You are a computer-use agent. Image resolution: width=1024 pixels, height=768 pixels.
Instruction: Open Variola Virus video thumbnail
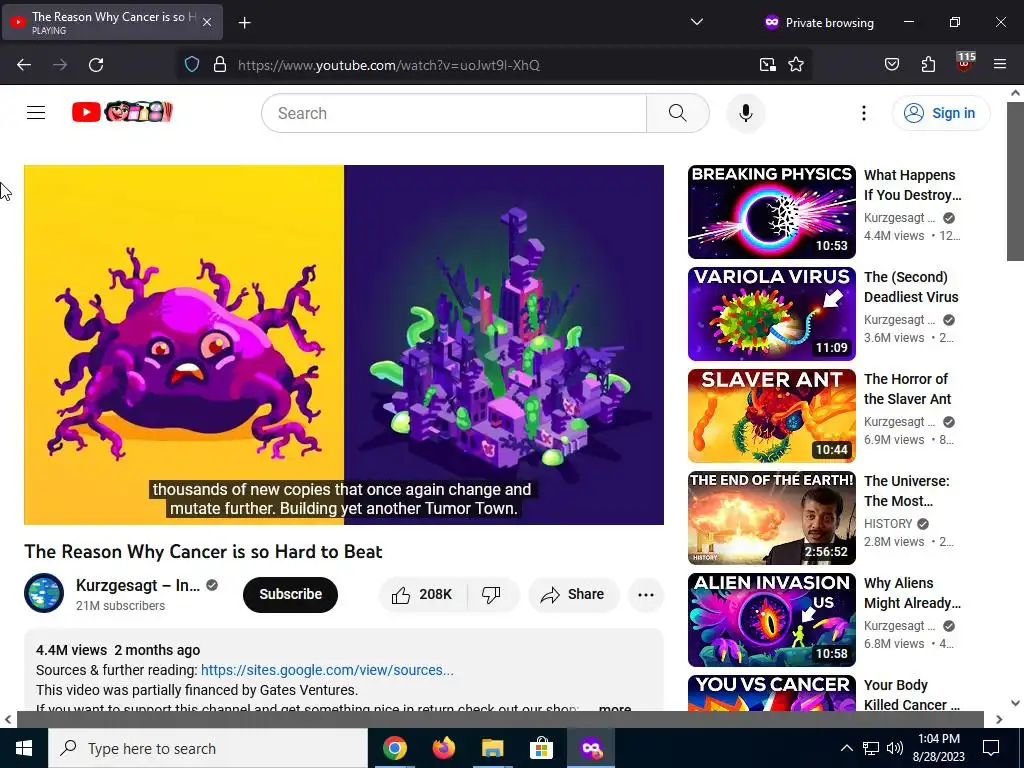tap(771, 314)
